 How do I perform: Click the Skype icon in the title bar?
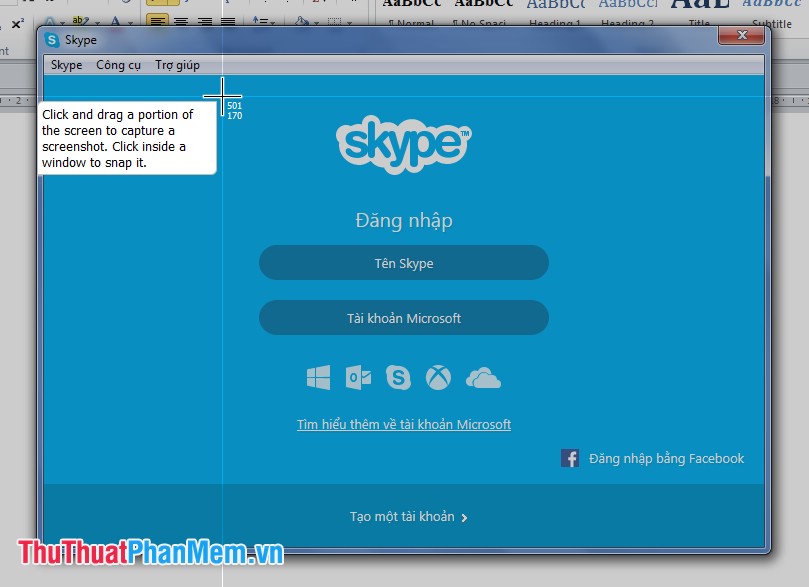click(49, 39)
